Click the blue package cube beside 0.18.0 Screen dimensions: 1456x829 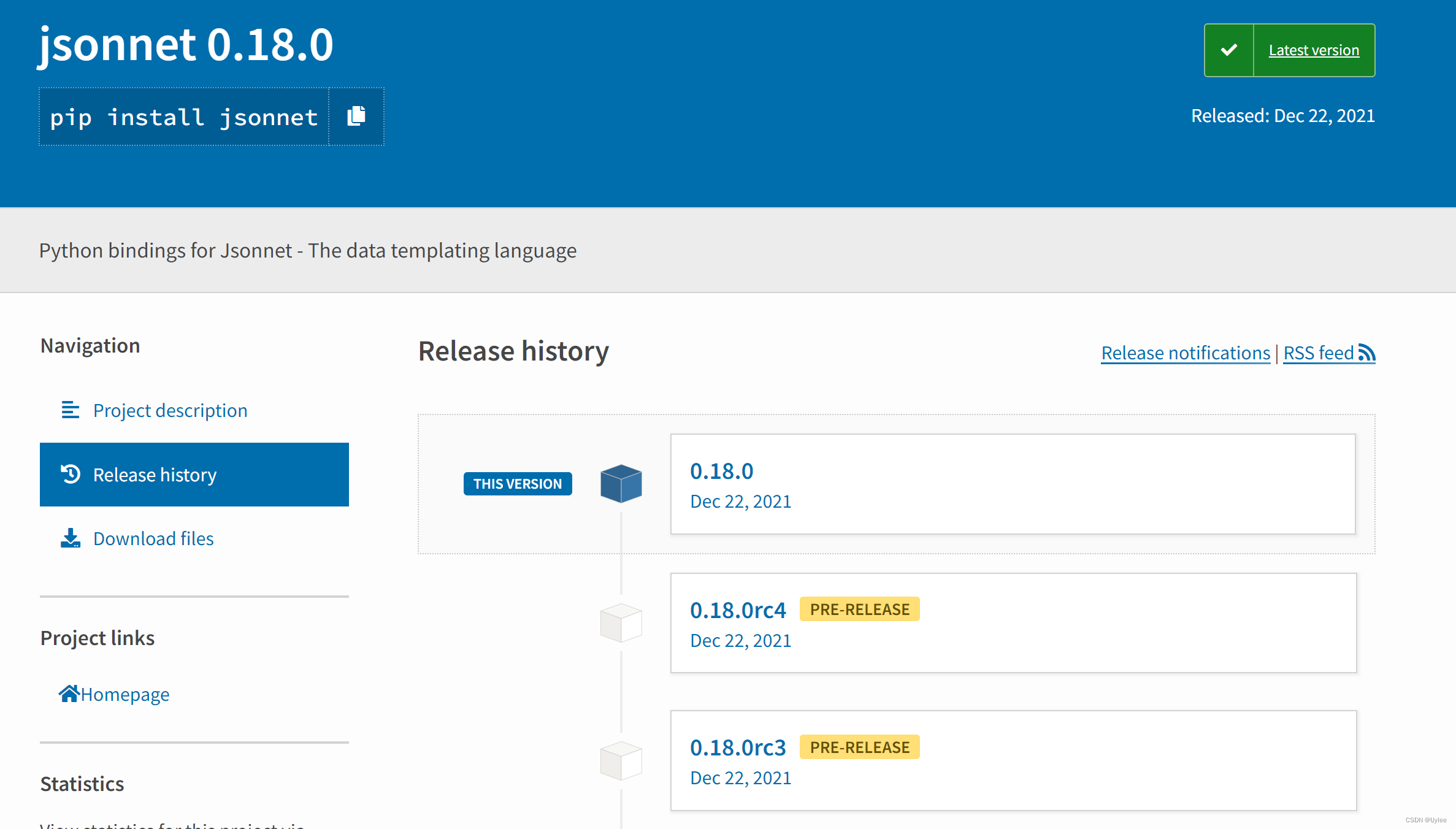coord(621,483)
